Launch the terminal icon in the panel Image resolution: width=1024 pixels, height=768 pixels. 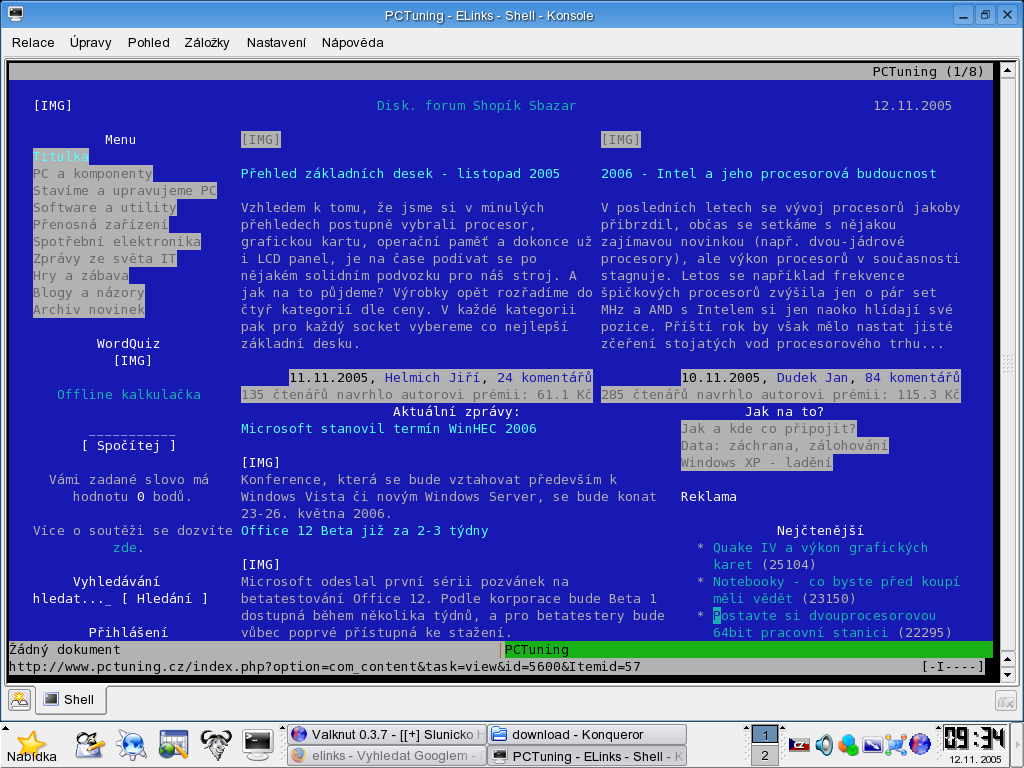257,744
